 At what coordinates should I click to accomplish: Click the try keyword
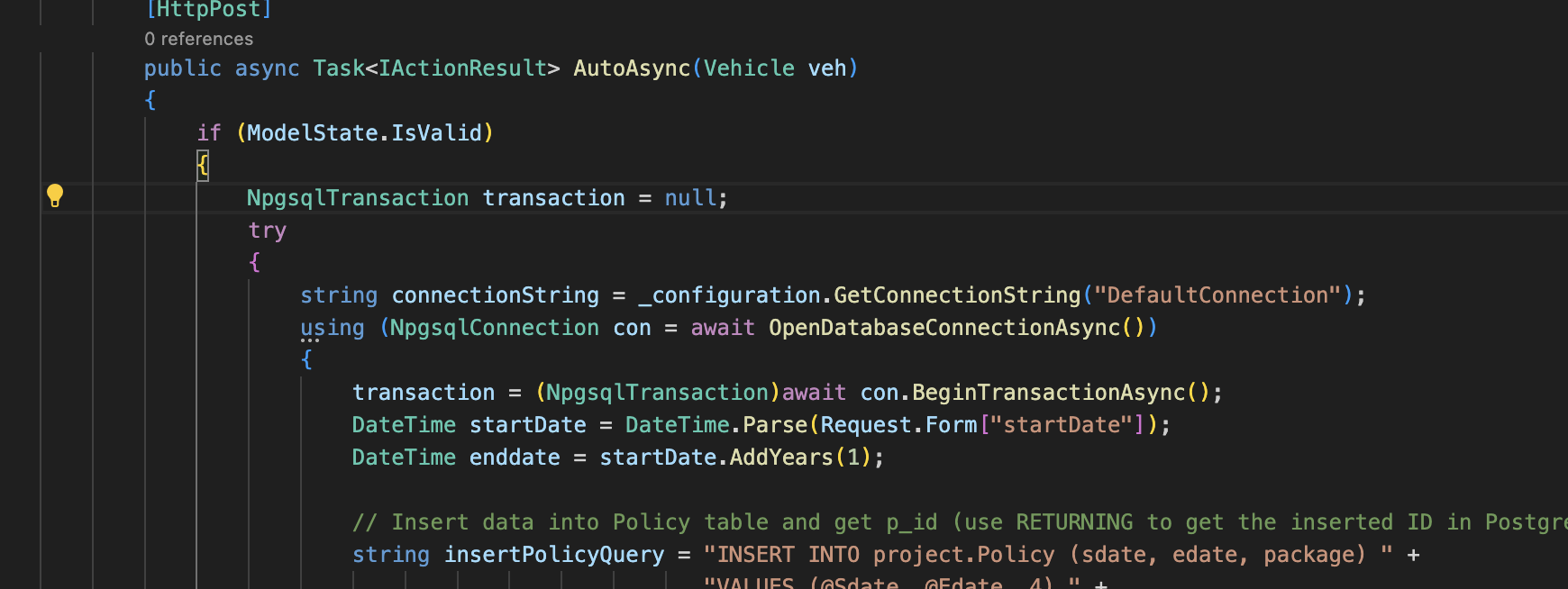(x=267, y=231)
